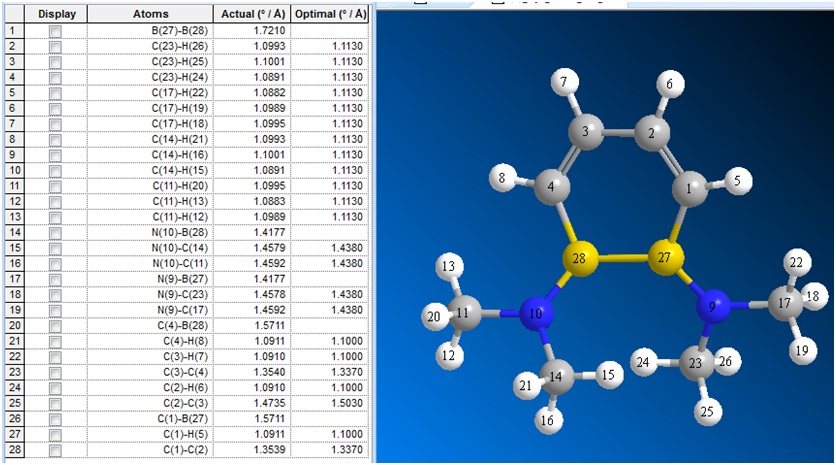Select blue nitrogen atom 10 in the model
836x465 pixels.
536,315
